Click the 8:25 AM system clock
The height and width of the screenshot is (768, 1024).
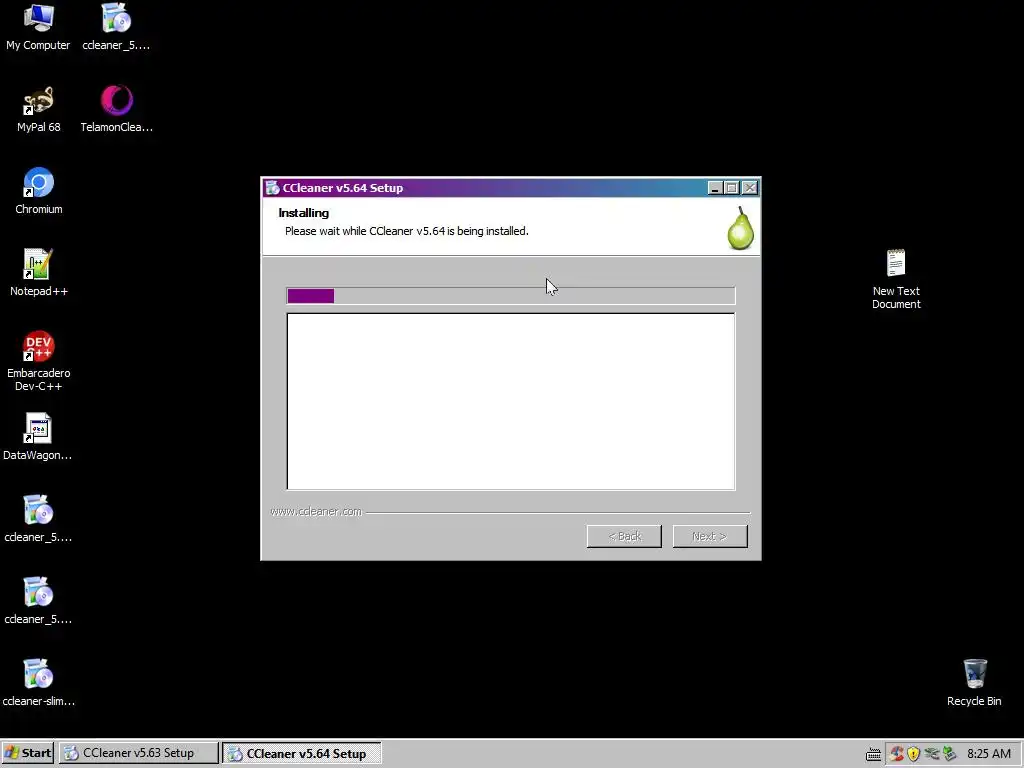click(989, 754)
